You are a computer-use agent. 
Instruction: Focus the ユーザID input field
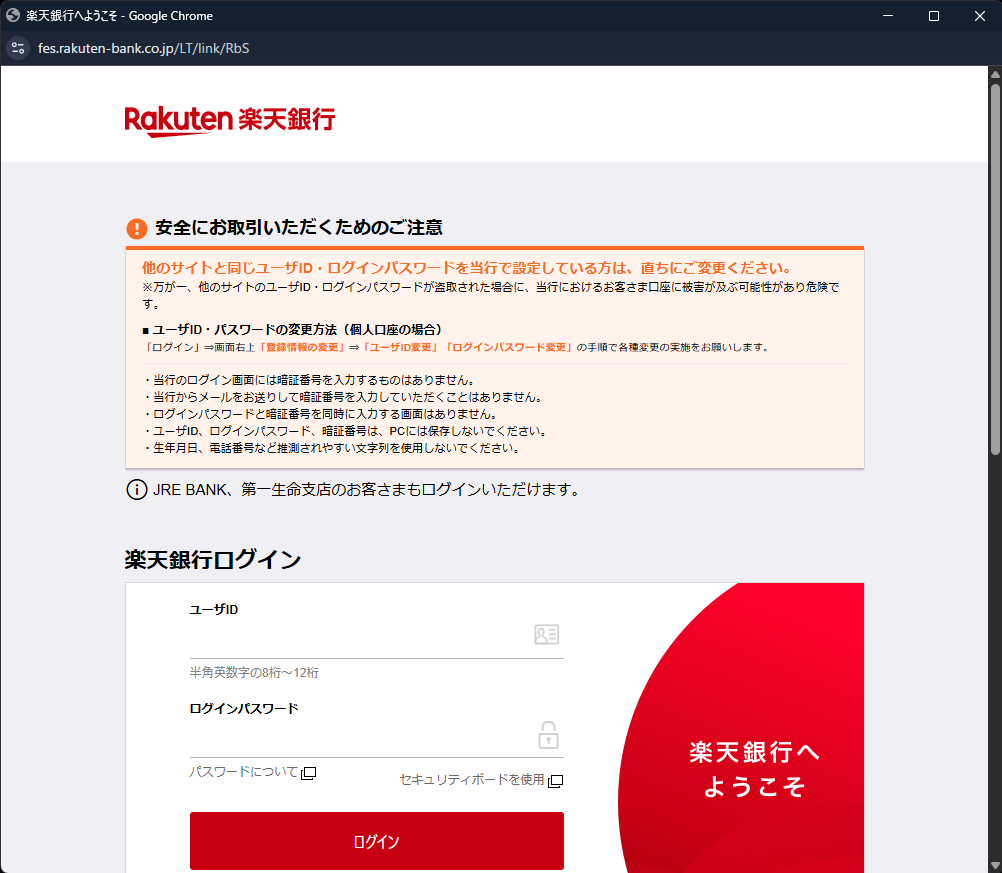[x=376, y=639]
